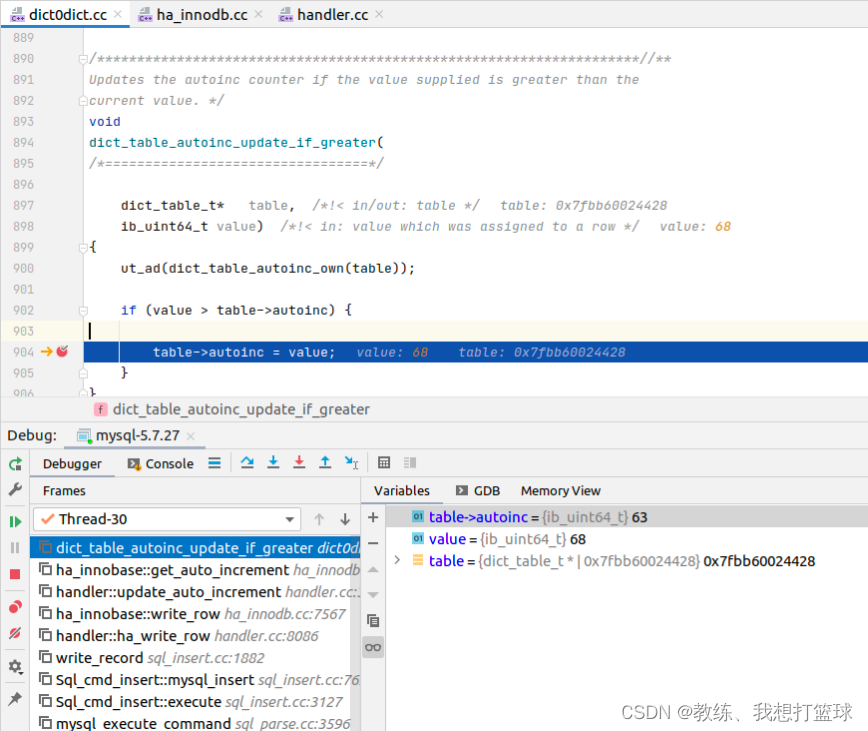The width and height of the screenshot is (868, 731).
Task: Step out of current function
Action: [325, 463]
